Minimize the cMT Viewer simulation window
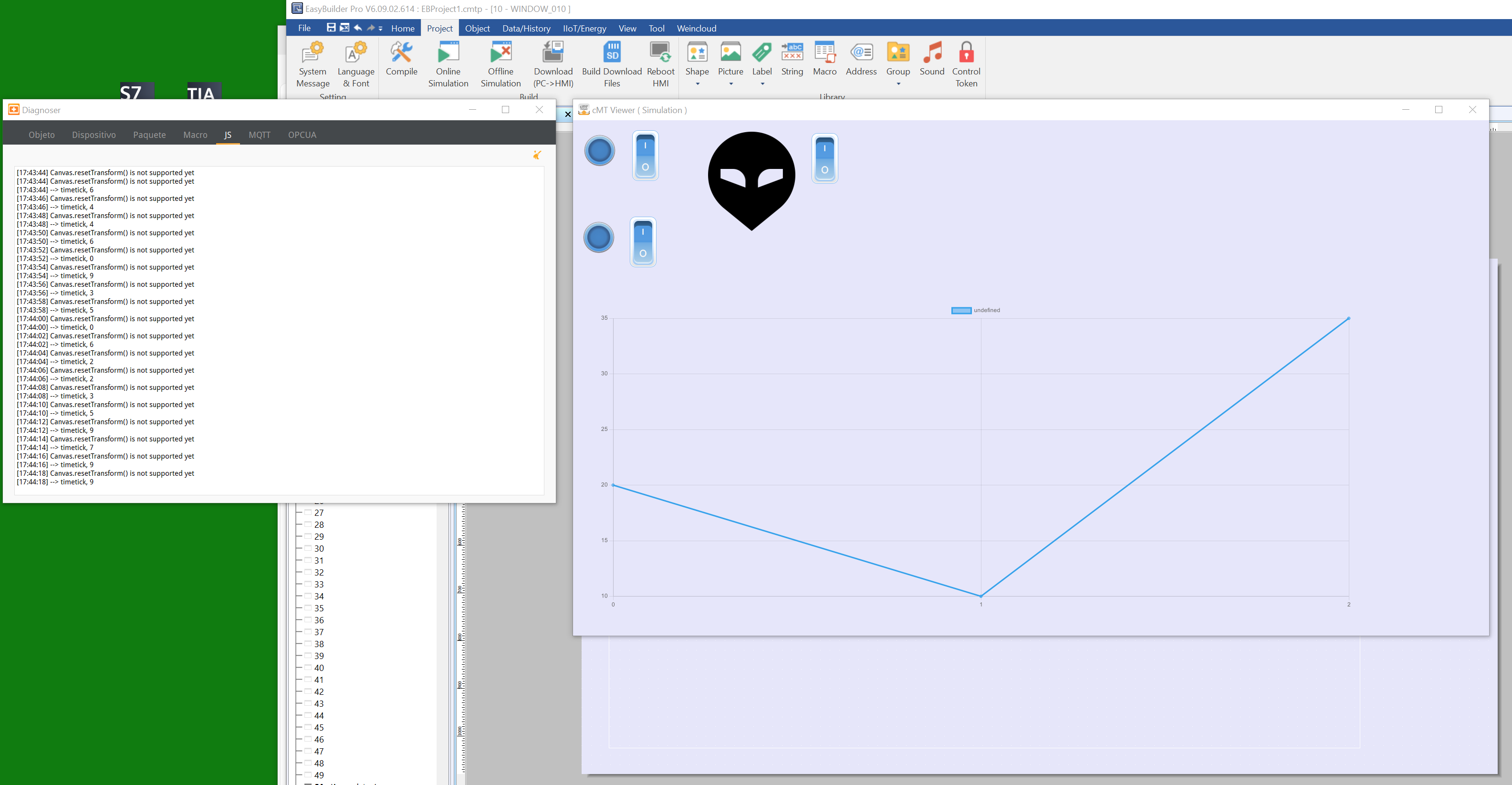Image resolution: width=1512 pixels, height=785 pixels. 1405,110
